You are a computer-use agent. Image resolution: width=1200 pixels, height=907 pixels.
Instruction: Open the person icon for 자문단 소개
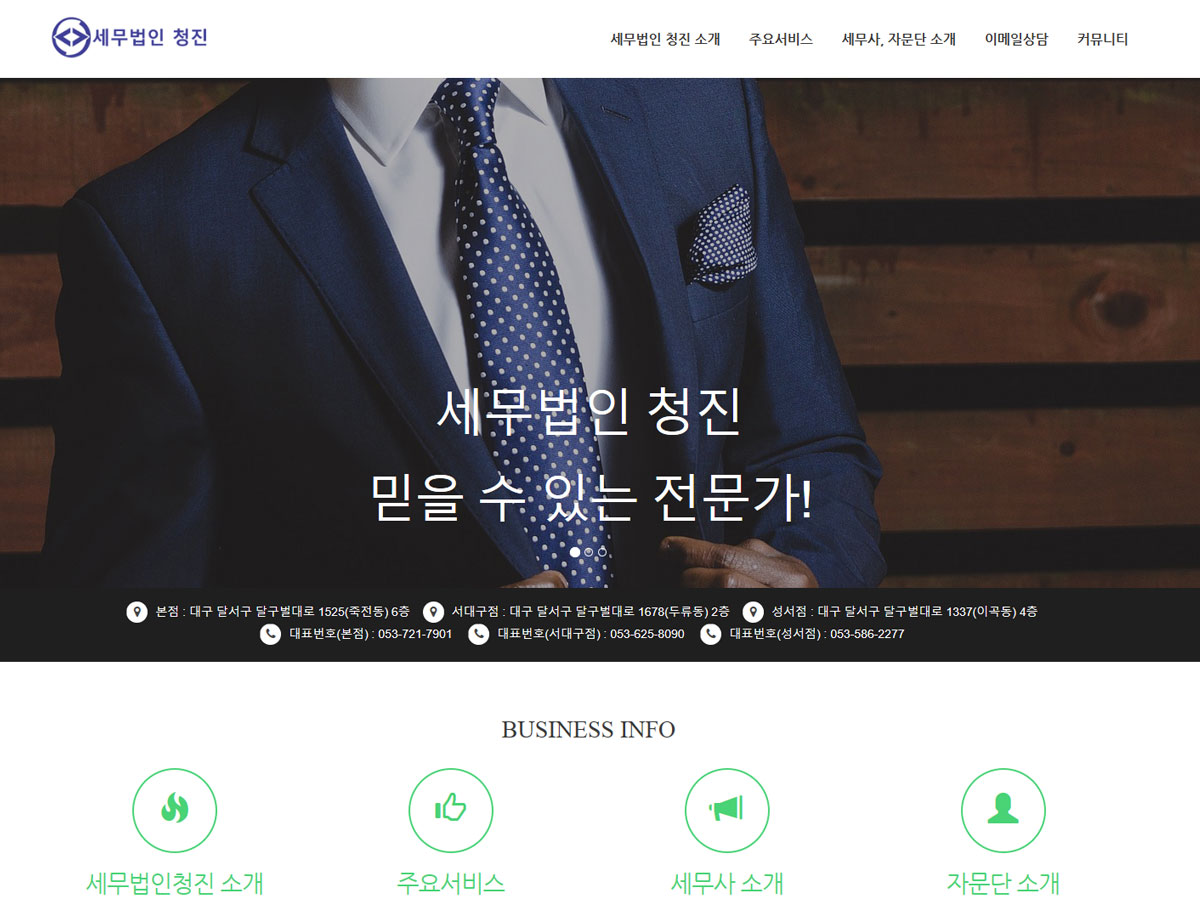click(x=1003, y=810)
